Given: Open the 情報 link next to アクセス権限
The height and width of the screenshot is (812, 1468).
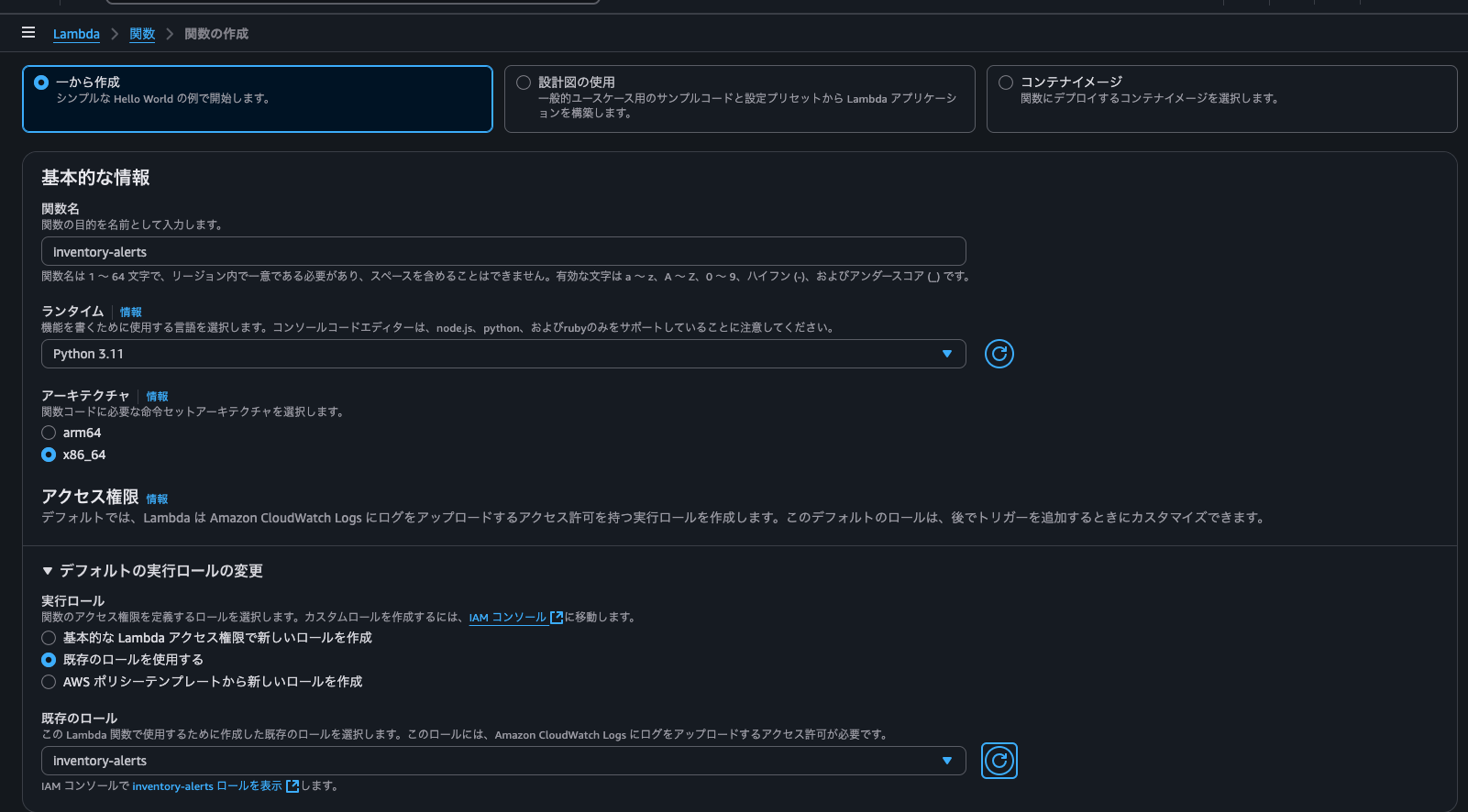Looking at the screenshot, I should (157, 499).
